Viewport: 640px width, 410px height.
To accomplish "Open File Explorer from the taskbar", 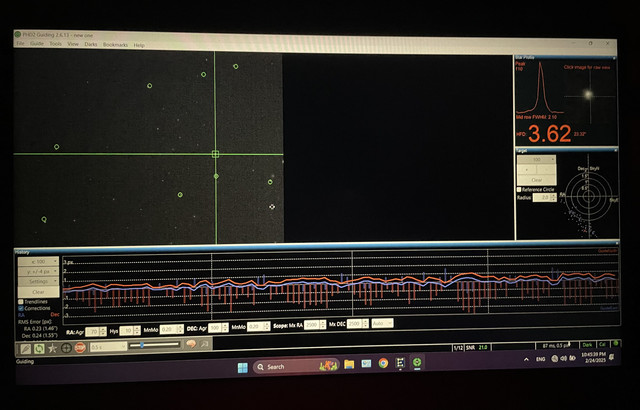I will (x=349, y=364).
